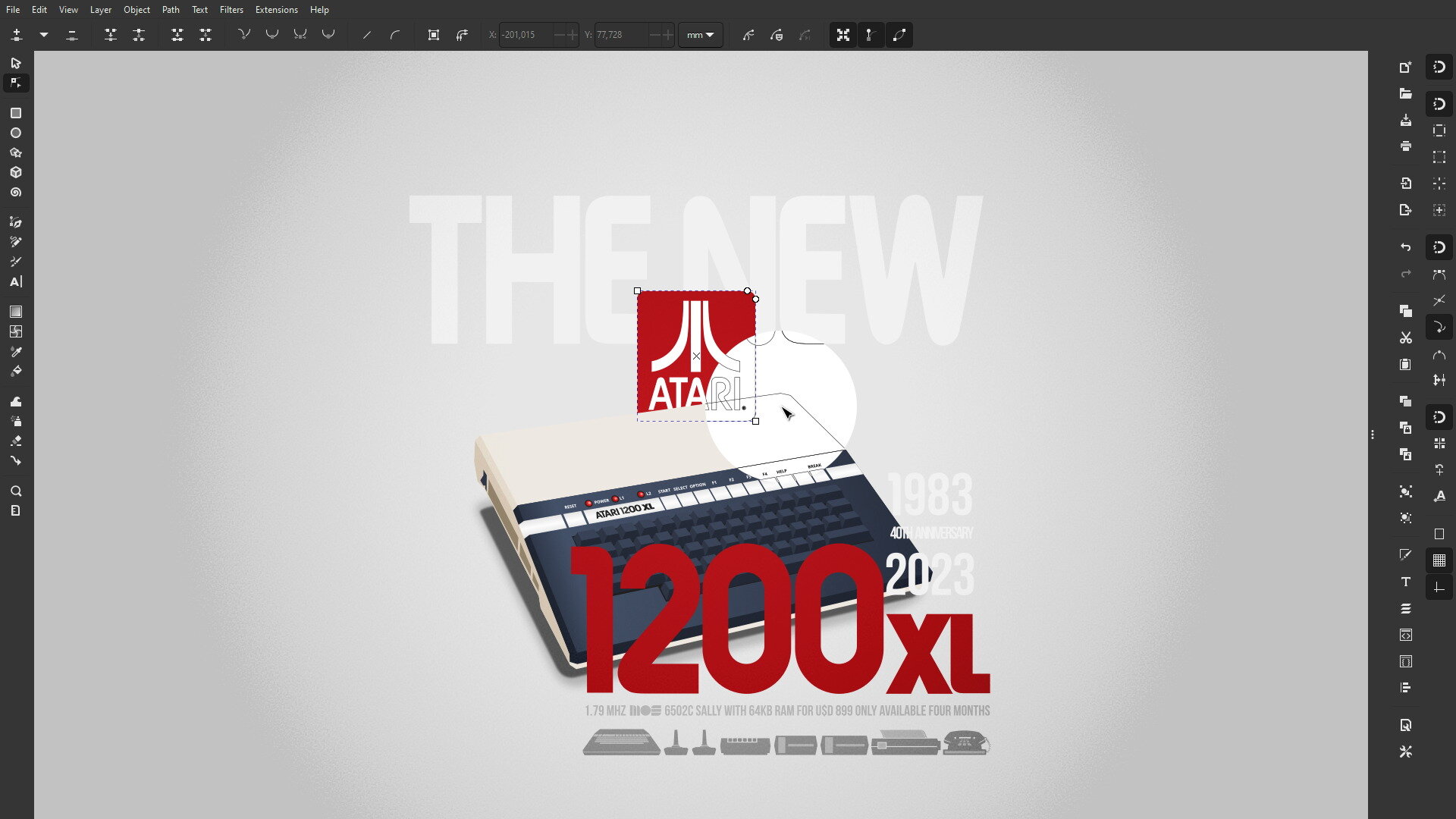1456x819 pixels.
Task: Open the File menu
Action: pos(13,10)
